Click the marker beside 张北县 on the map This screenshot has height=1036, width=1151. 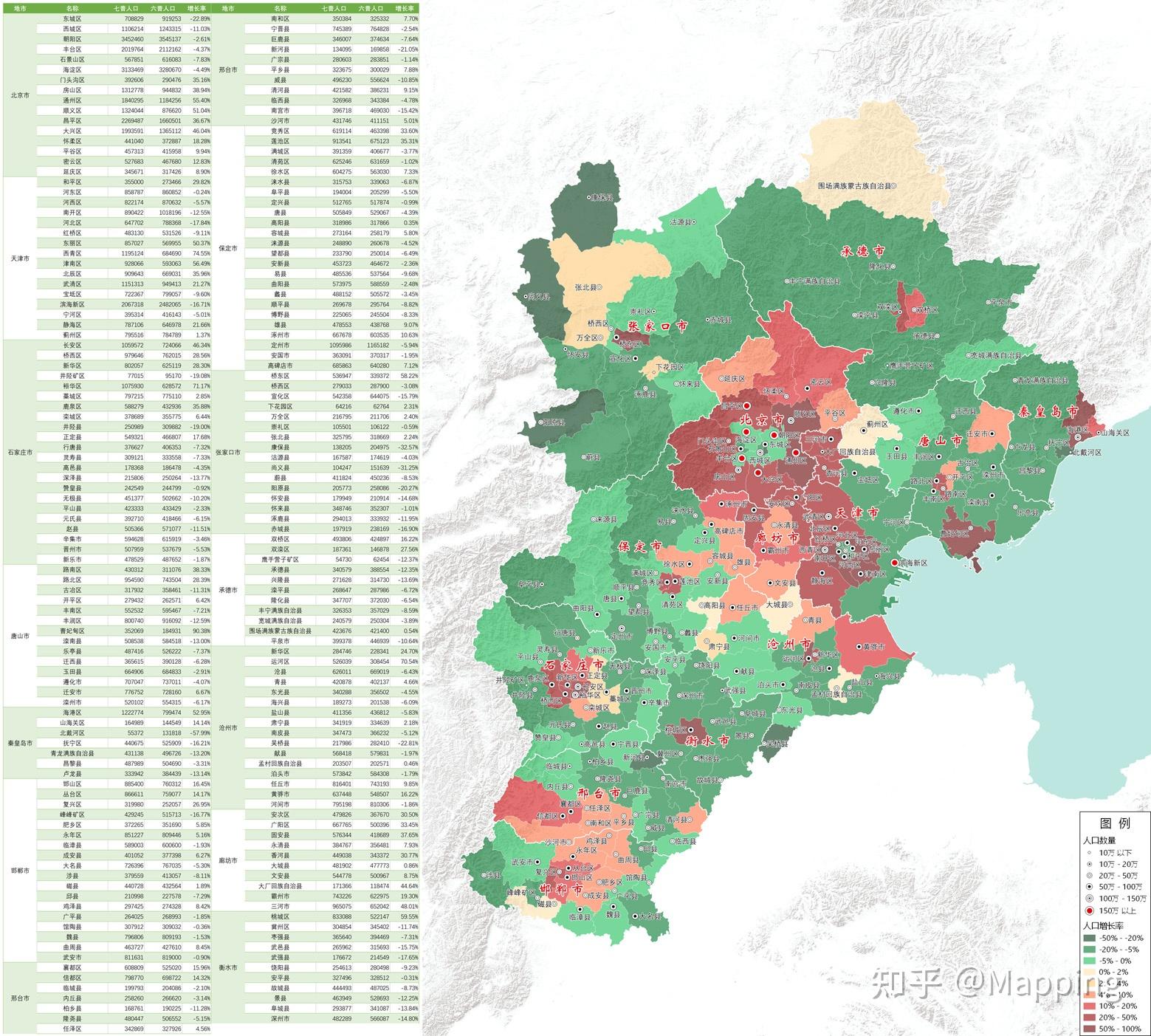(x=599, y=287)
